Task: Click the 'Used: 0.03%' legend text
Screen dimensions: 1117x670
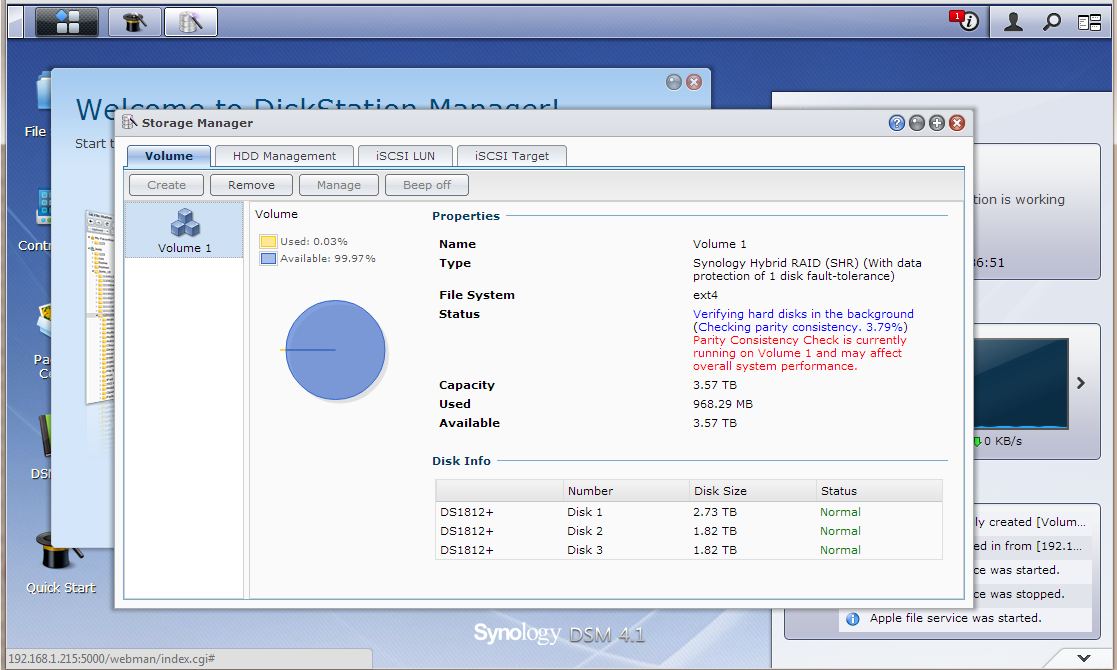Action: point(313,241)
